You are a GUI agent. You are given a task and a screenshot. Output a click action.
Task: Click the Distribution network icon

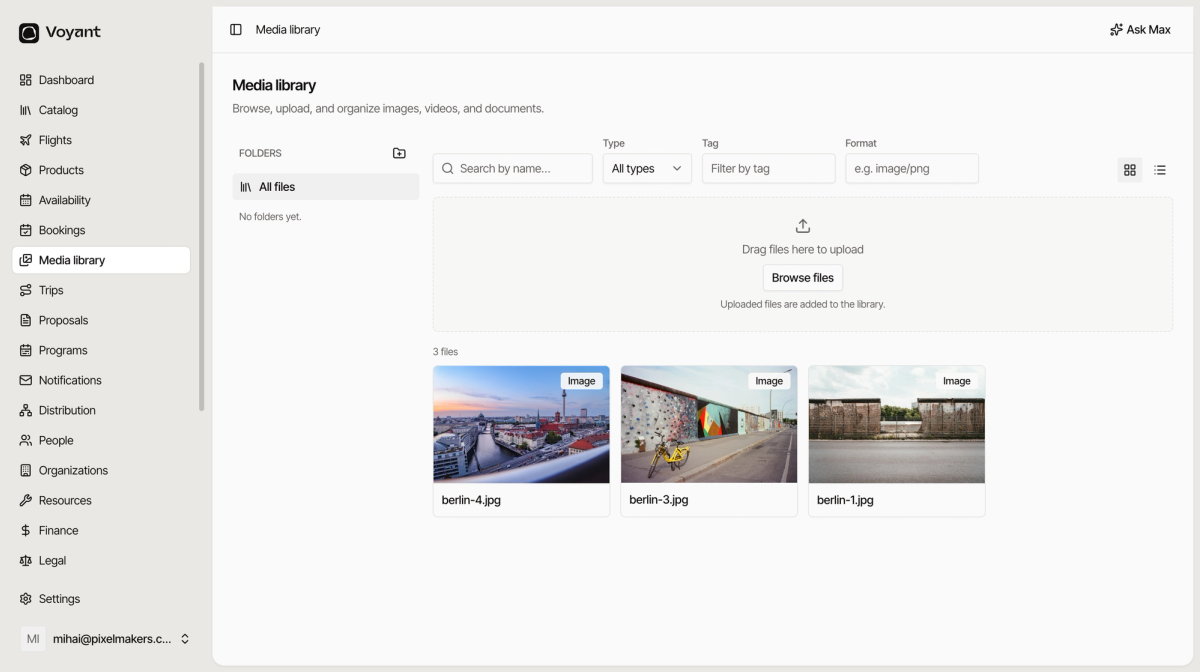[x=26, y=410]
